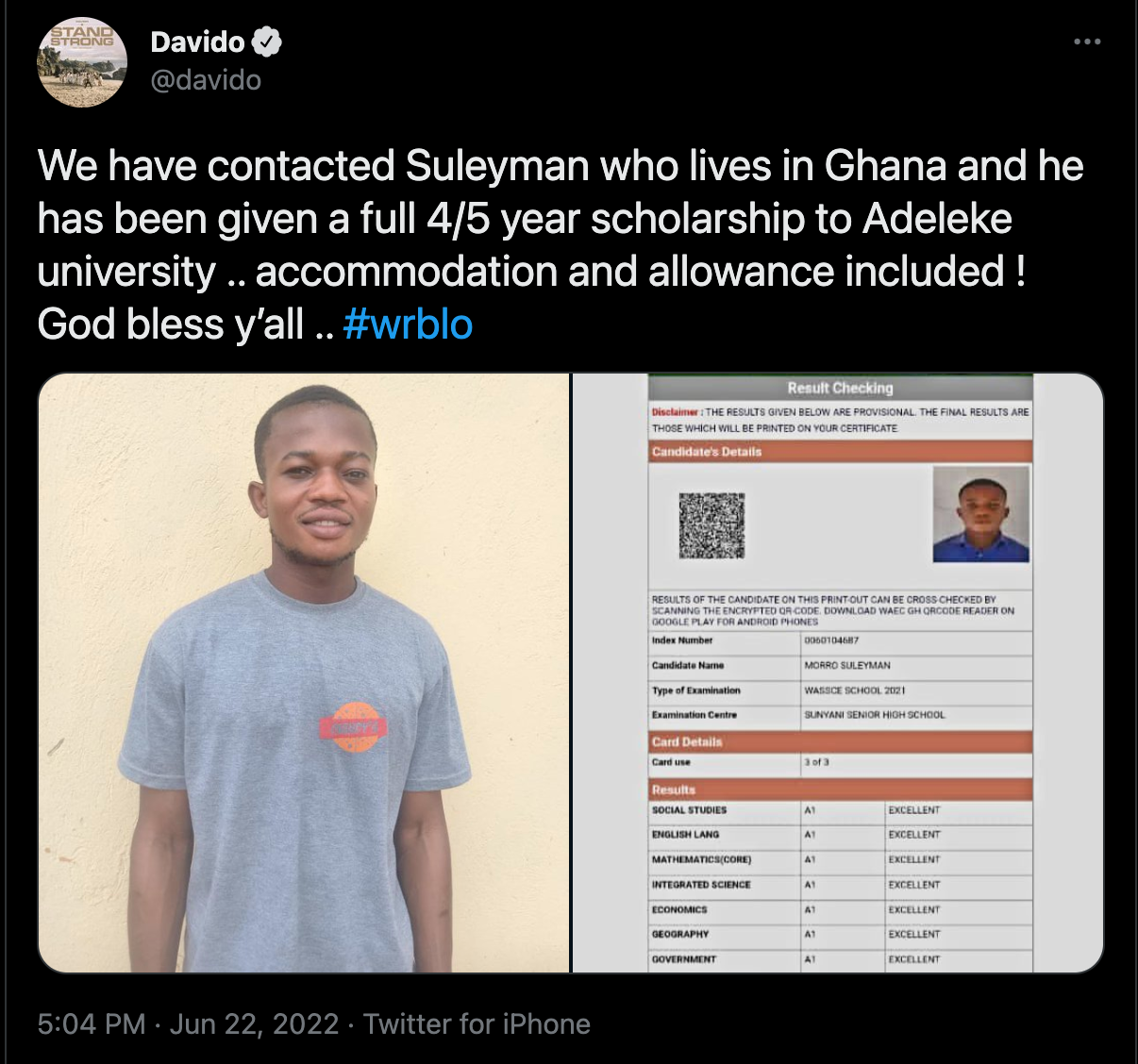Click the orange logo on the gray t-shirt
Viewport: 1138px width, 1064px height.
click(x=354, y=727)
